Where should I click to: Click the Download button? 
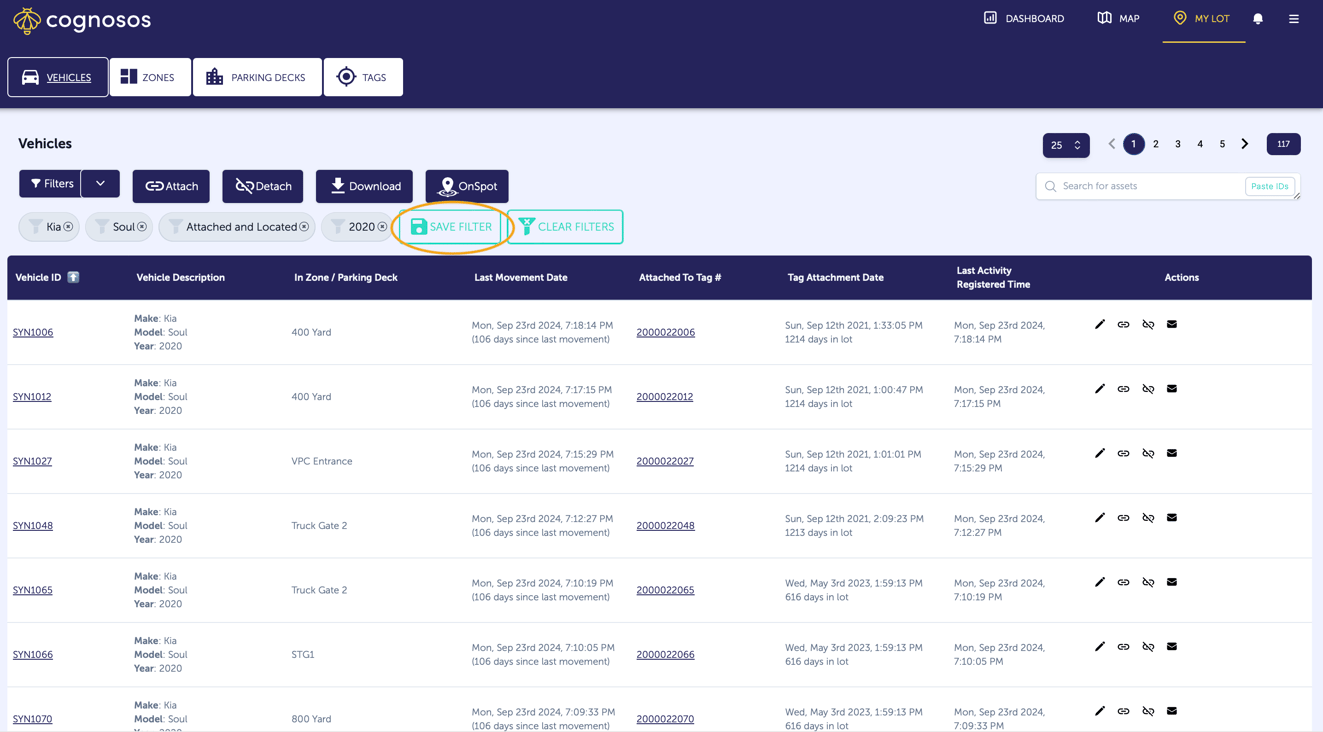coord(364,186)
